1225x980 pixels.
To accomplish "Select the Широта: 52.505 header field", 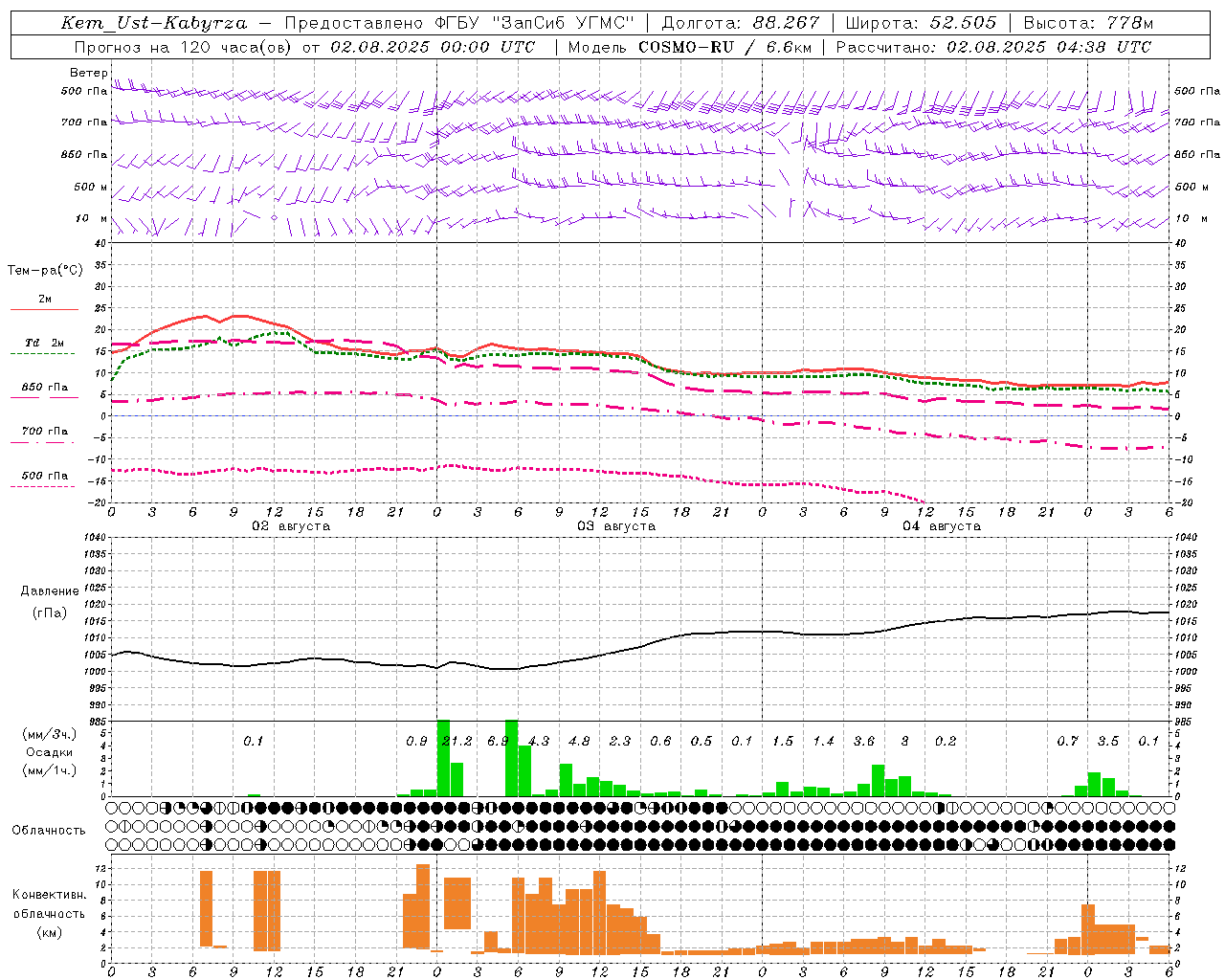I will pos(921,23).
